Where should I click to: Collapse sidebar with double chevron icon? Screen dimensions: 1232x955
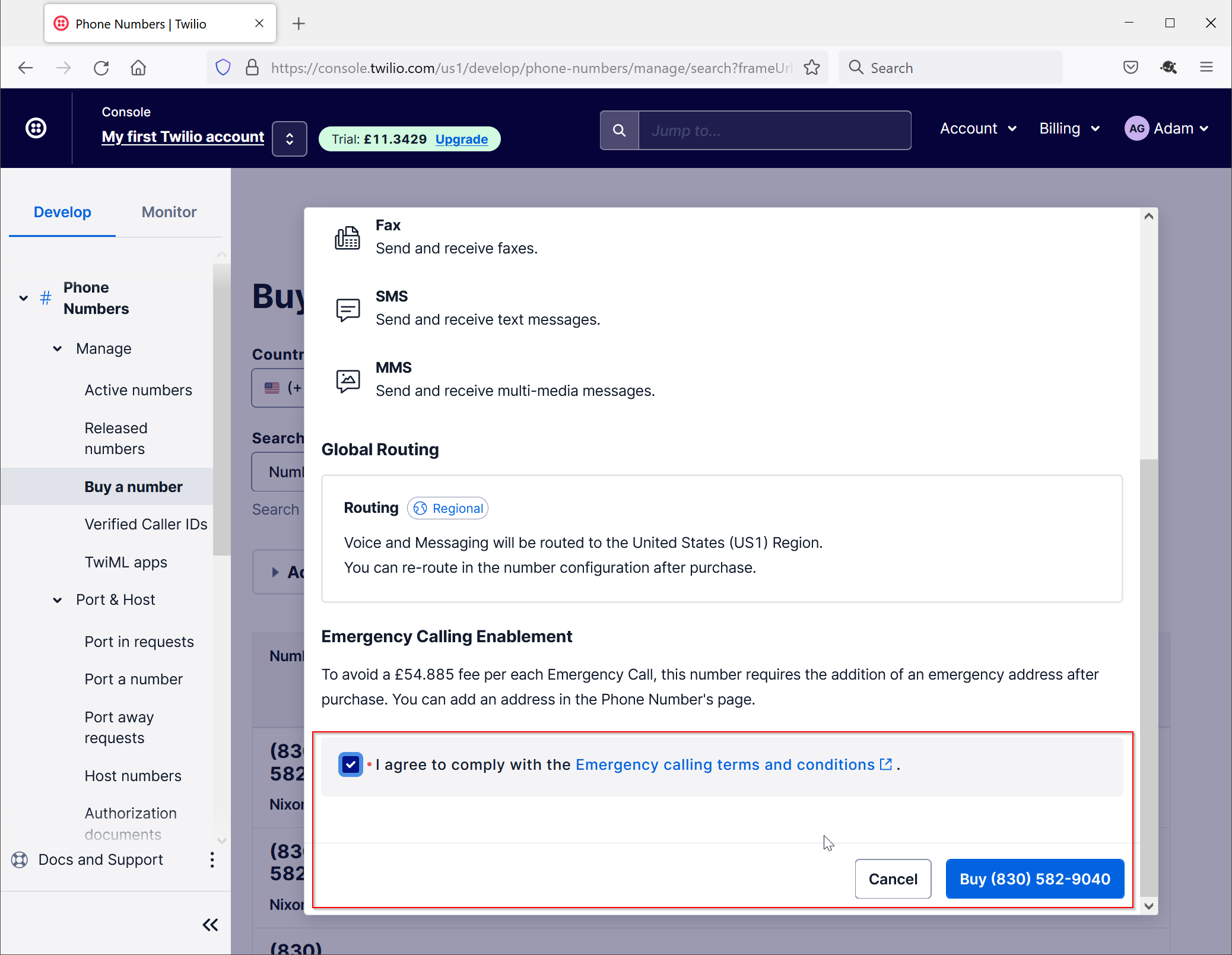click(210, 925)
